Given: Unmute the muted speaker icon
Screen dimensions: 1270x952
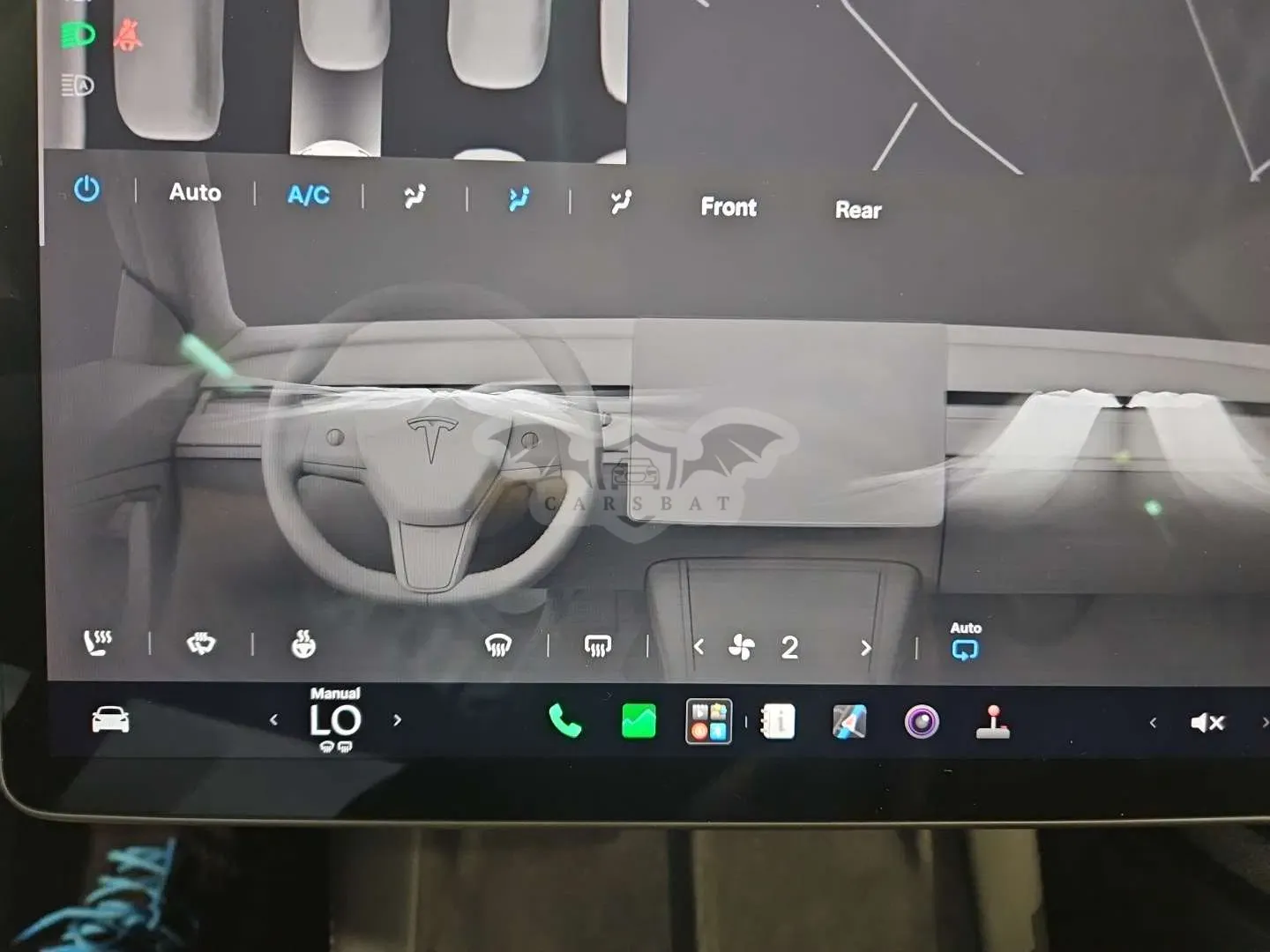Looking at the screenshot, I should point(1207,724).
